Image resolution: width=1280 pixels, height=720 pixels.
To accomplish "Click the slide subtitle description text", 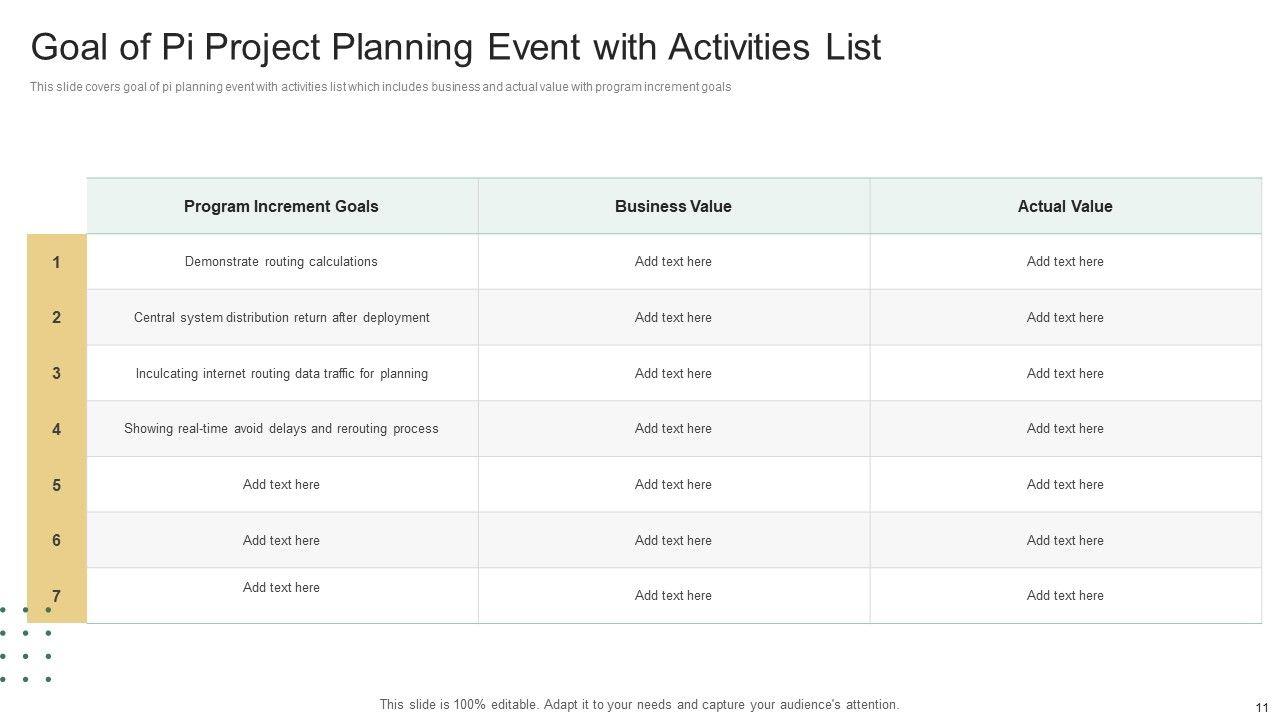I will tap(380, 87).
